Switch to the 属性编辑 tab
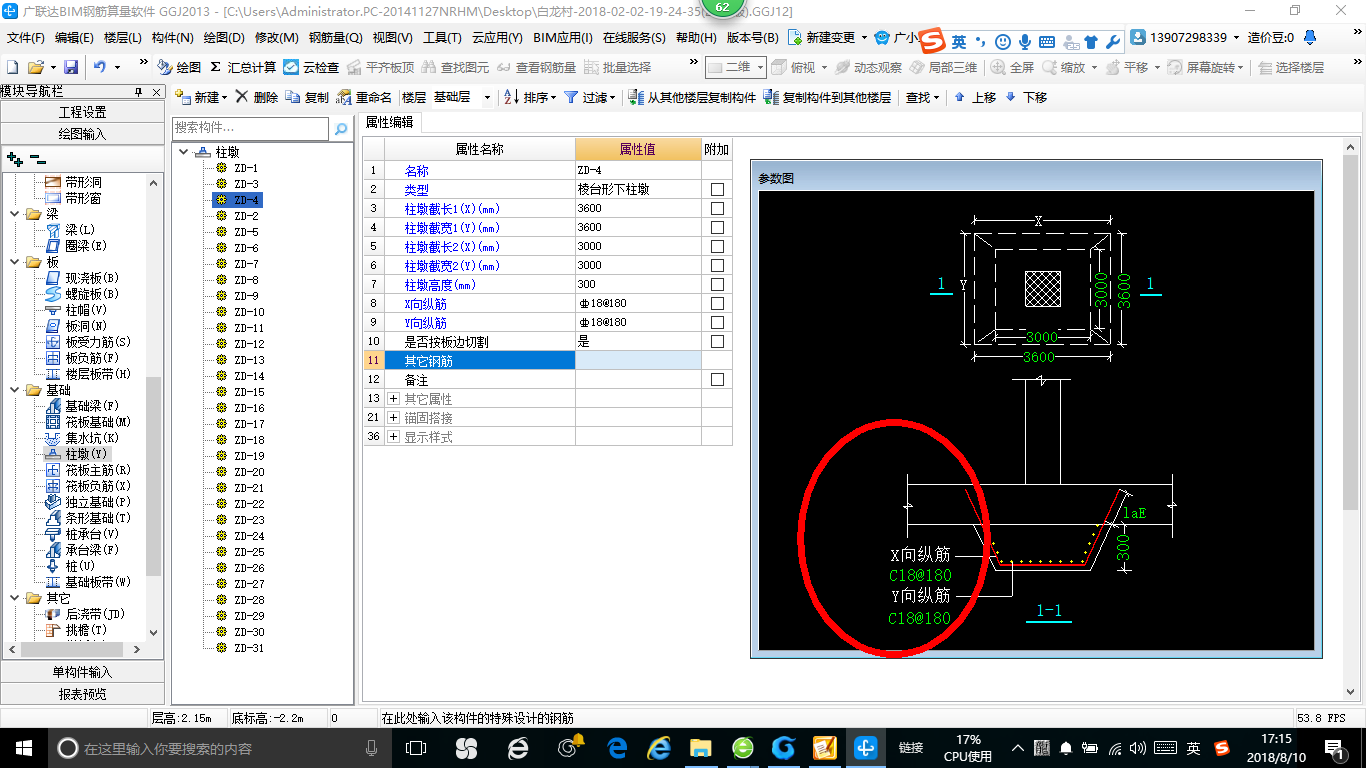This screenshot has height=768, width=1366. point(390,122)
